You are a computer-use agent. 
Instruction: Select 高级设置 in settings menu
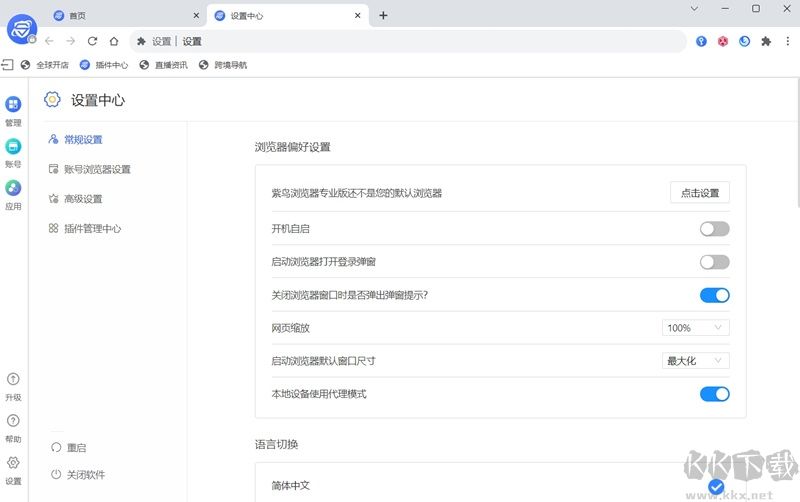pos(83,199)
